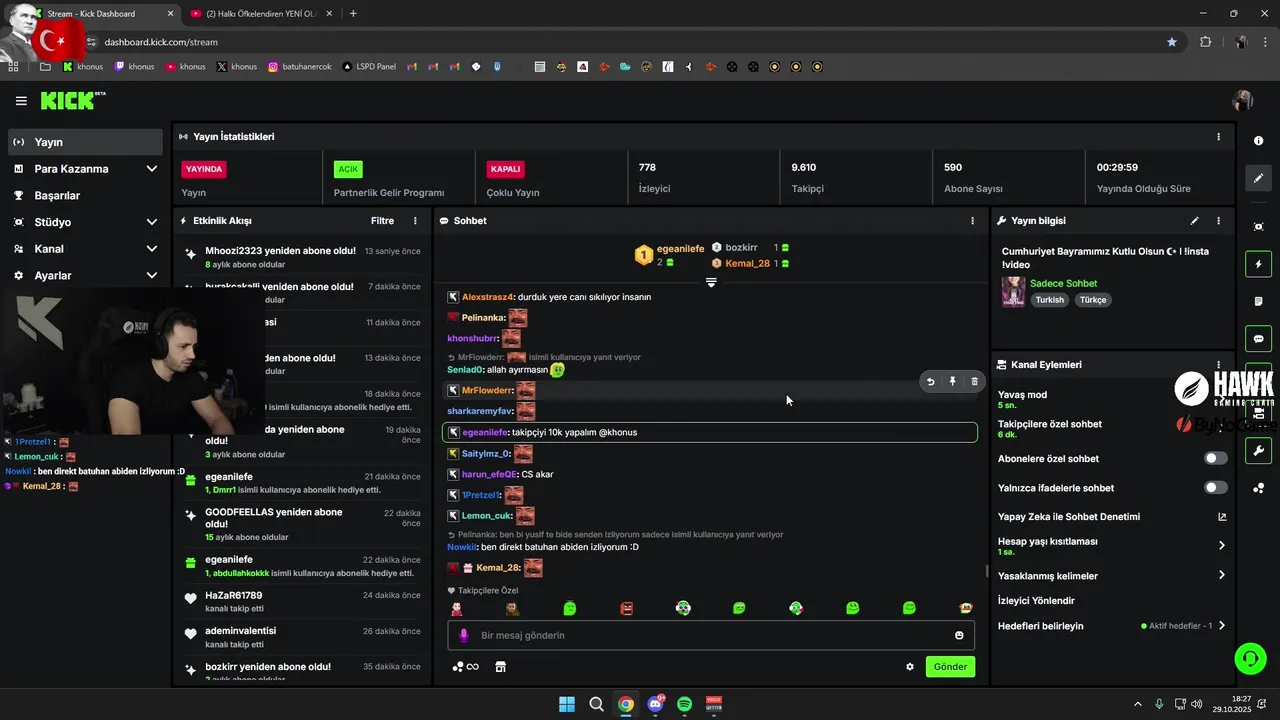The width and height of the screenshot is (1280, 720).
Task: Open the chat bubble icon in right sidebar
Action: pos(1258,339)
